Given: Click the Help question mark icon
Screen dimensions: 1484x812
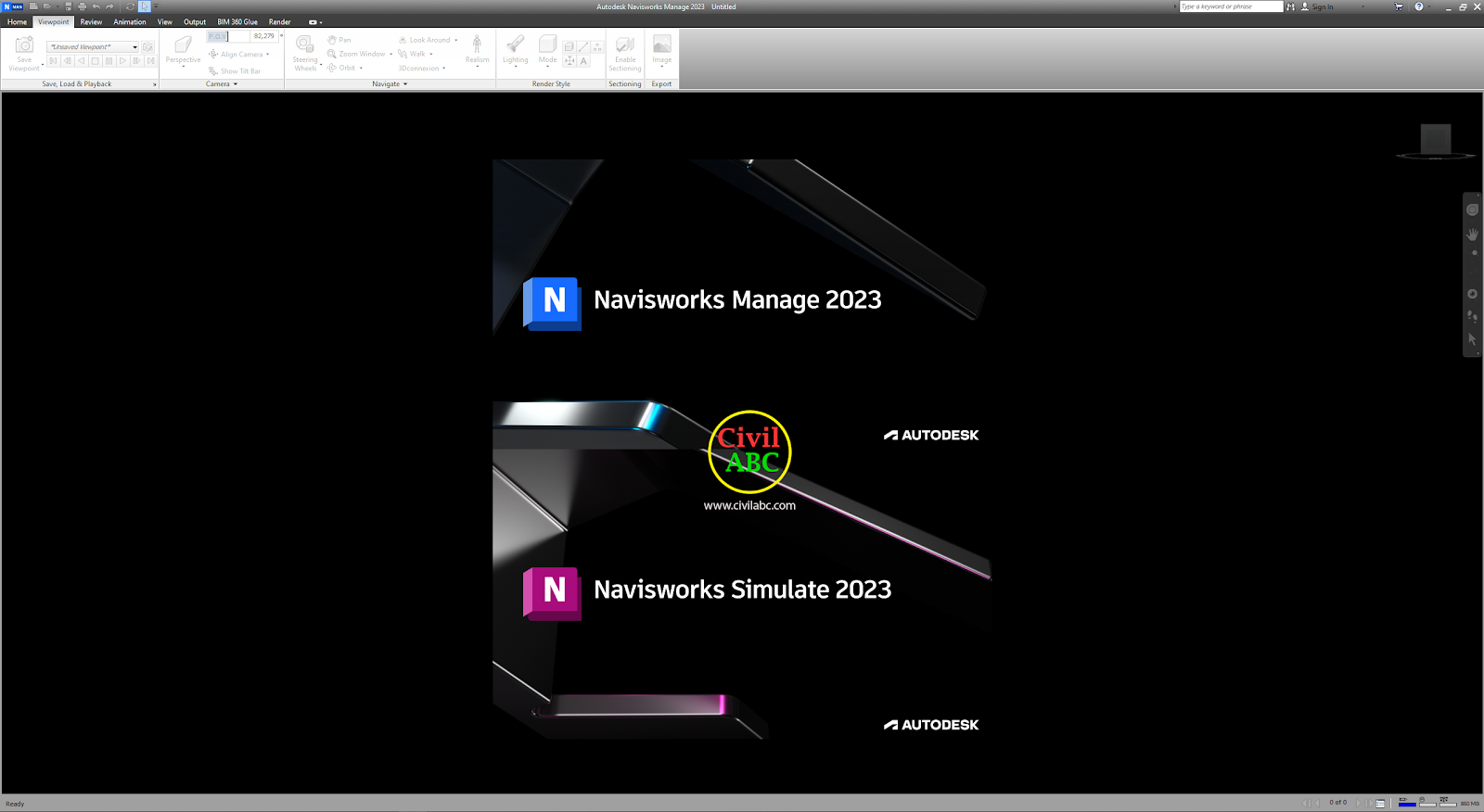Looking at the screenshot, I should pyautogui.click(x=1418, y=6).
